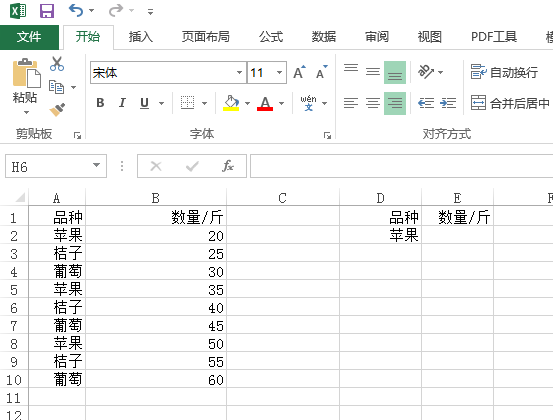Click the cancel X in formula bar
This screenshot has width=553, height=420.
point(156,166)
